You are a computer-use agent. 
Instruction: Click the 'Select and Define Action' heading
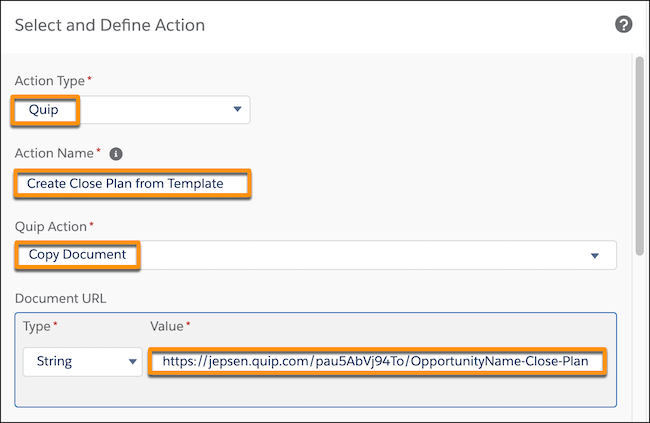[110, 25]
